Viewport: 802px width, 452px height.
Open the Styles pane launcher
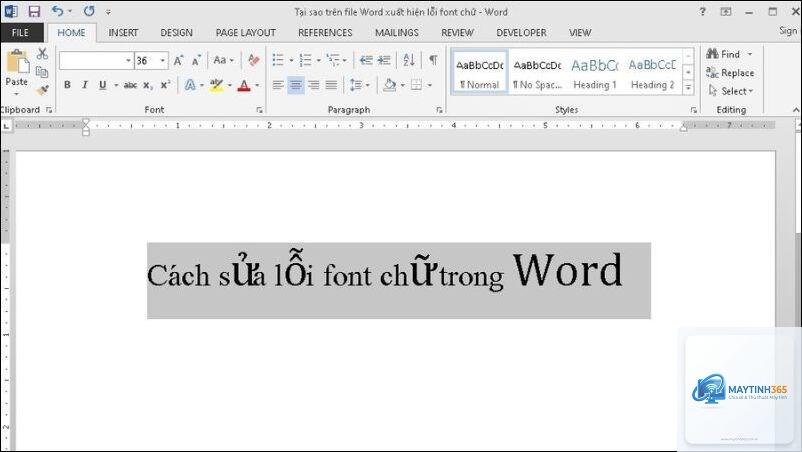694,110
